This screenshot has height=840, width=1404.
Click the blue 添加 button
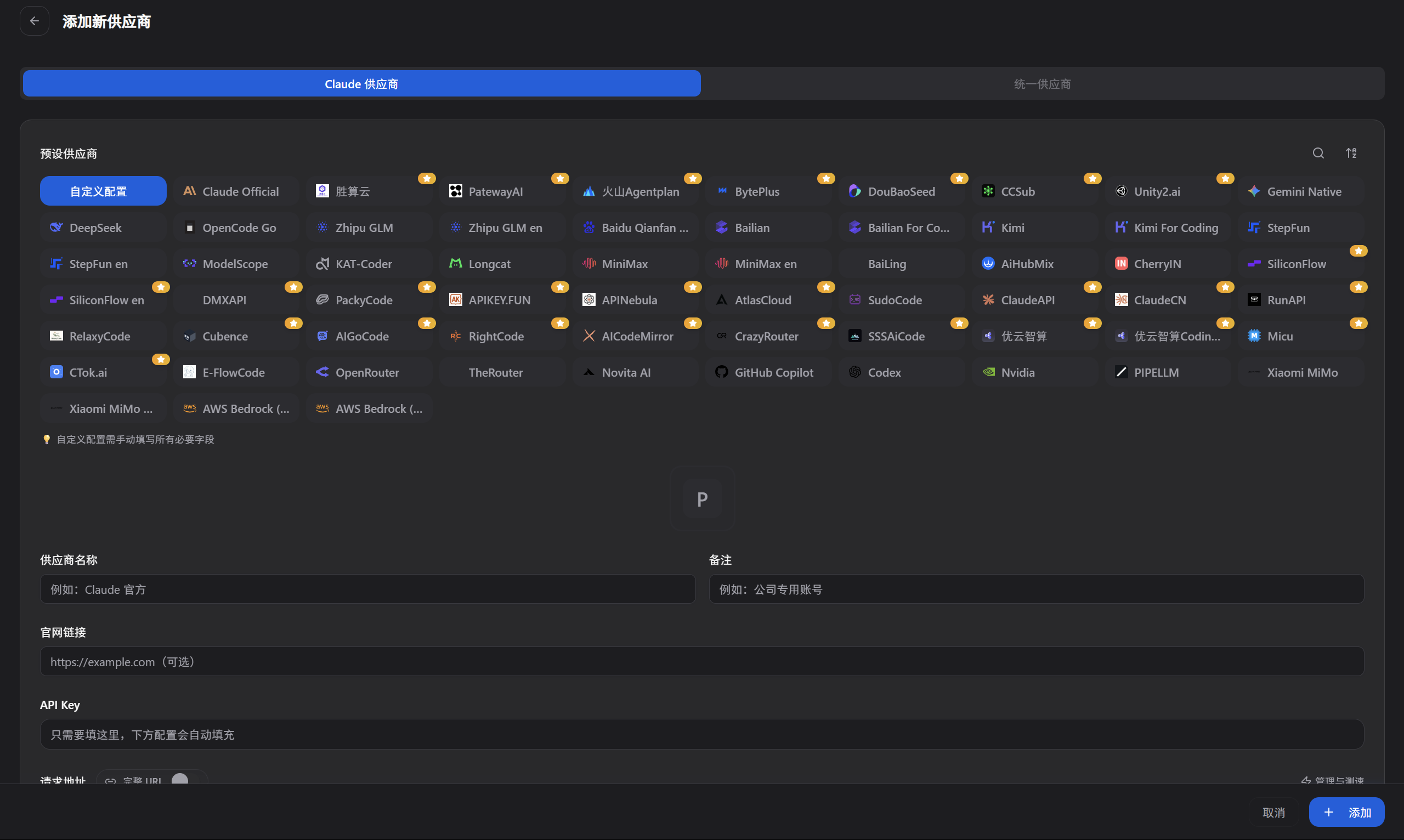(x=1346, y=812)
